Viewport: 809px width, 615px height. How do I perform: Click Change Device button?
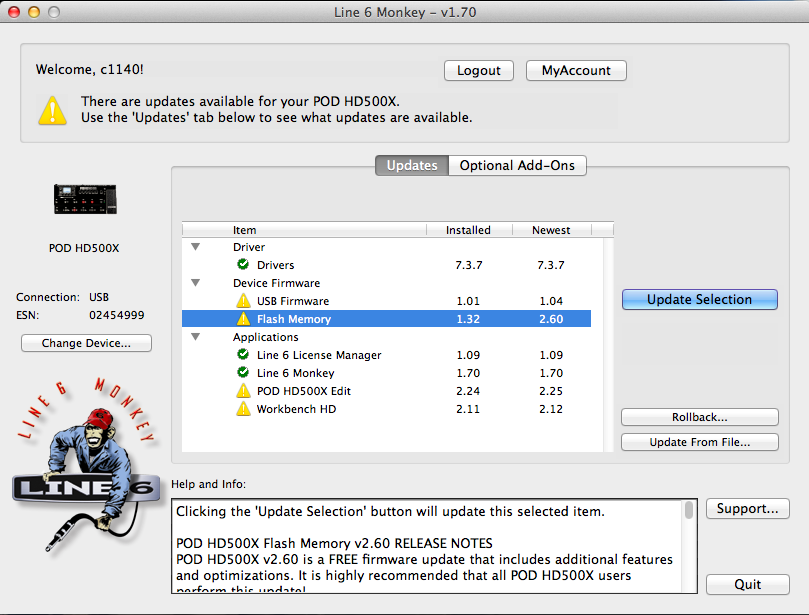point(86,343)
